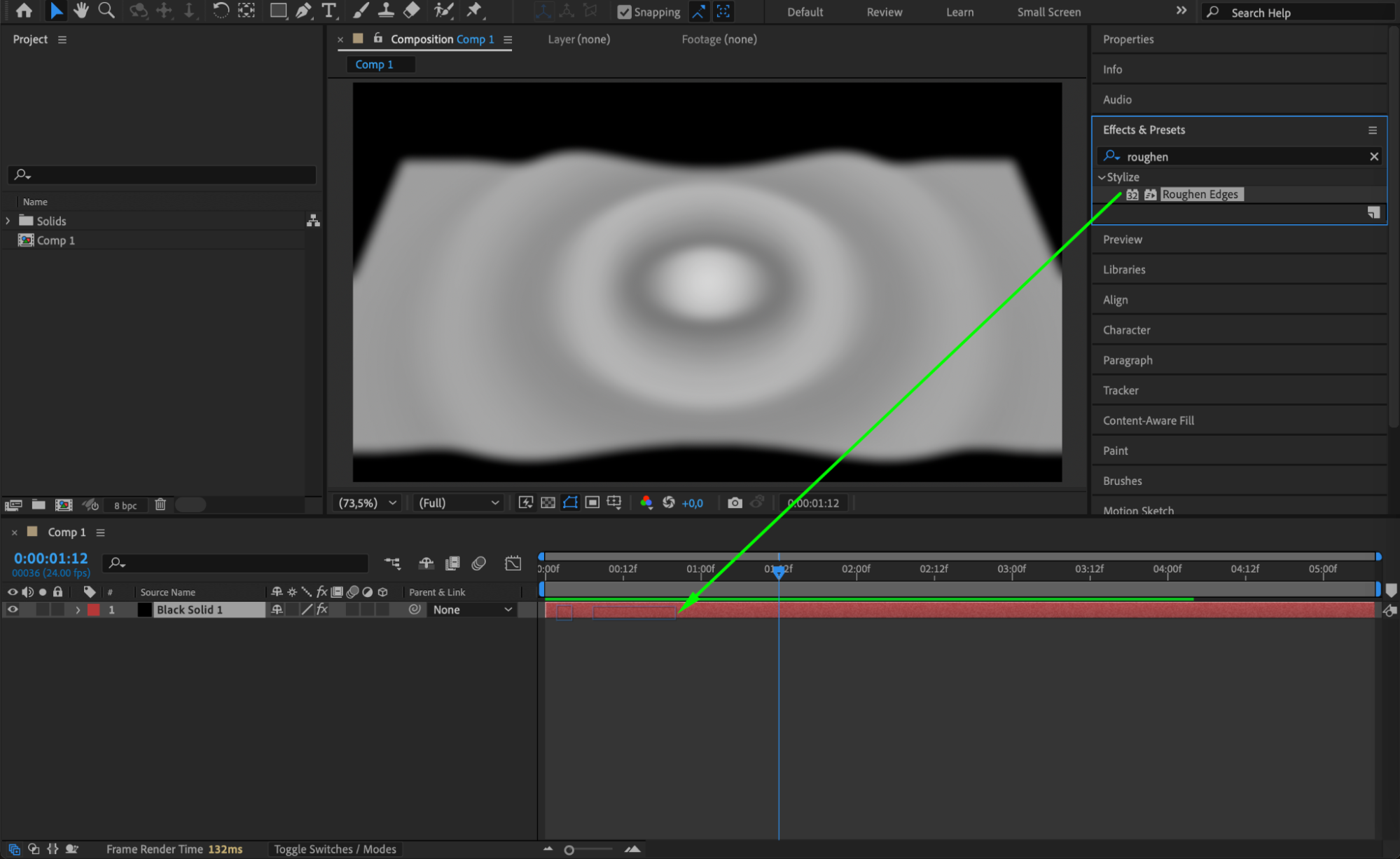Select the Zoom tool in toolbar
This screenshot has height=859, width=1400.
click(x=106, y=11)
